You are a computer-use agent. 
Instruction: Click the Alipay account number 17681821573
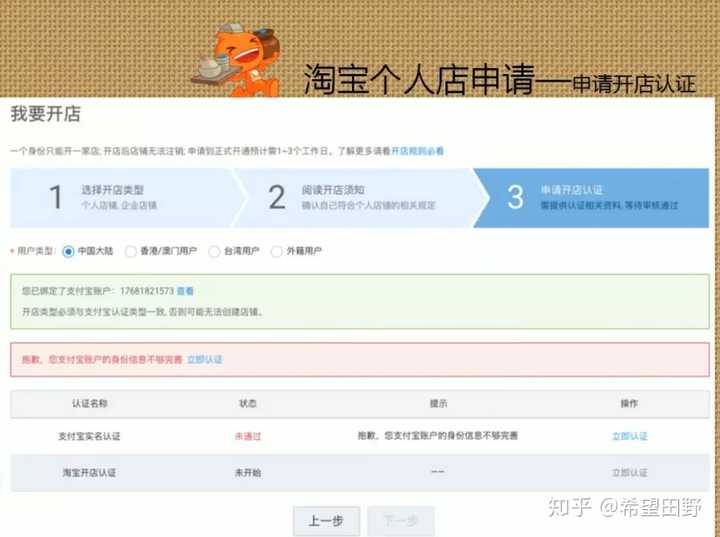[x=147, y=291]
